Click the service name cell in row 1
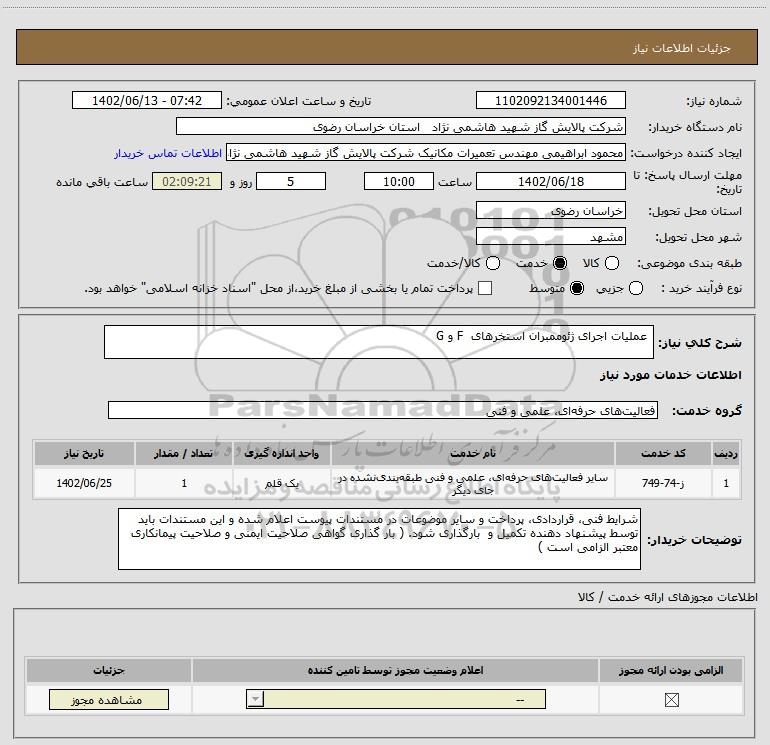The width and height of the screenshot is (770, 745). (x=473, y=483)
